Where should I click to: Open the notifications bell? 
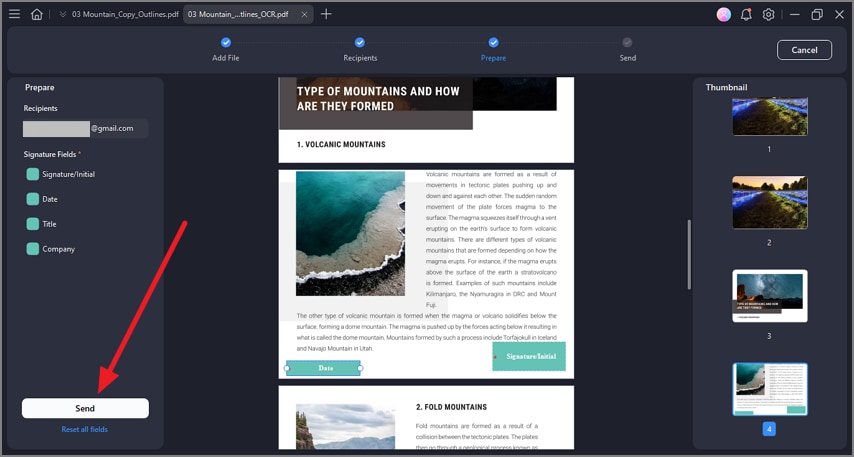pyautogui.click(x=746, y=15)
